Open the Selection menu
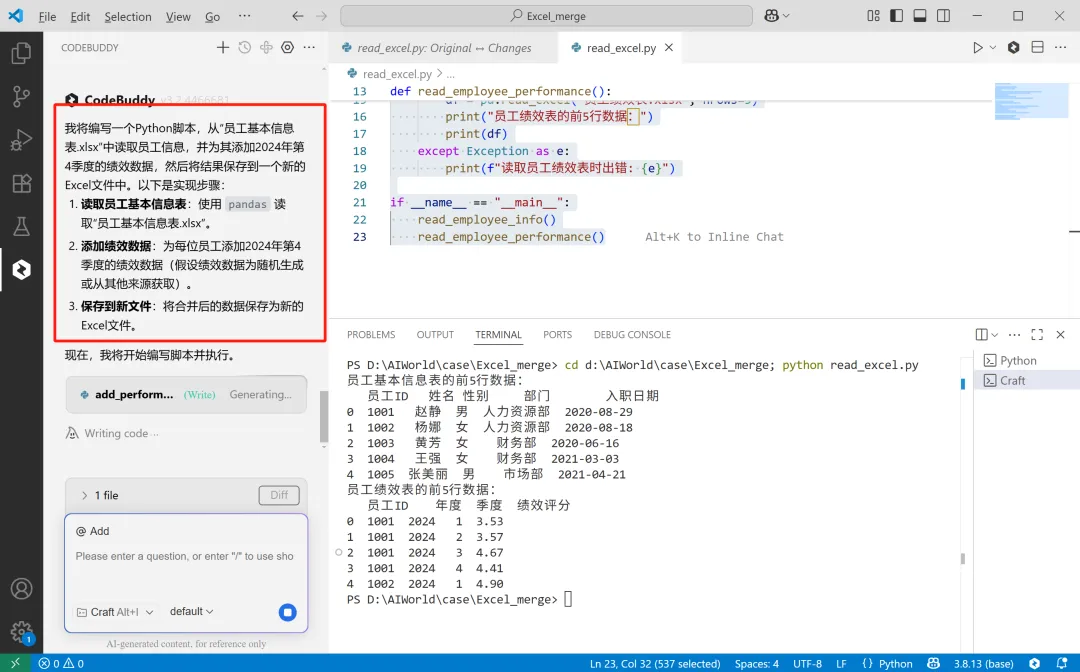 click(x=128, y=17)
